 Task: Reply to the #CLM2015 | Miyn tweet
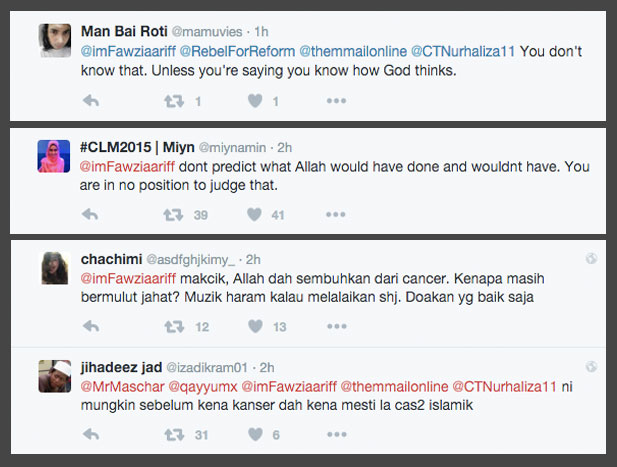(x=90, y=214)
